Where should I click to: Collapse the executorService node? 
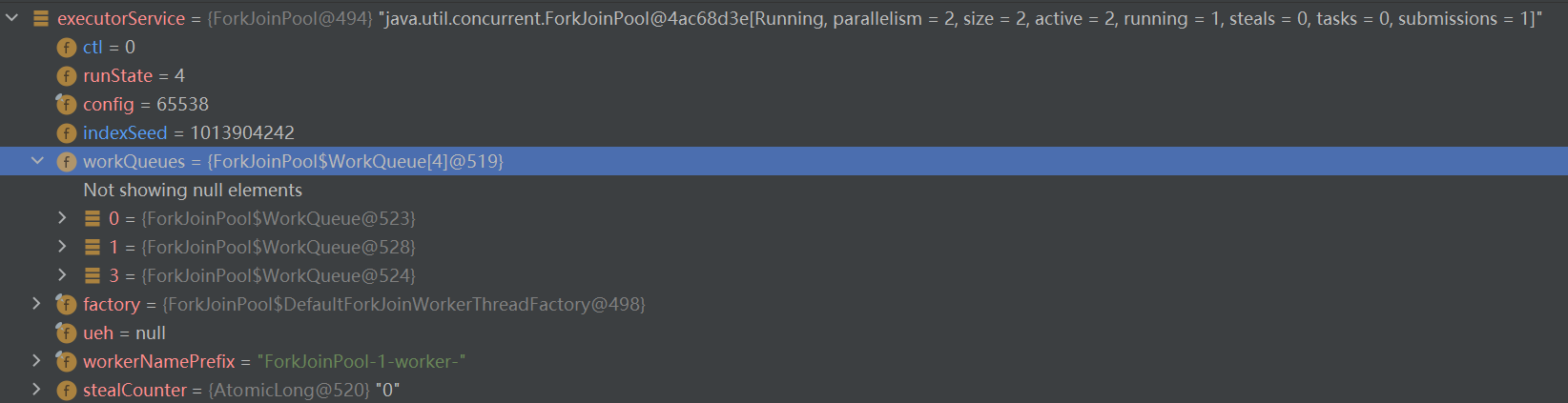point(12,18)
